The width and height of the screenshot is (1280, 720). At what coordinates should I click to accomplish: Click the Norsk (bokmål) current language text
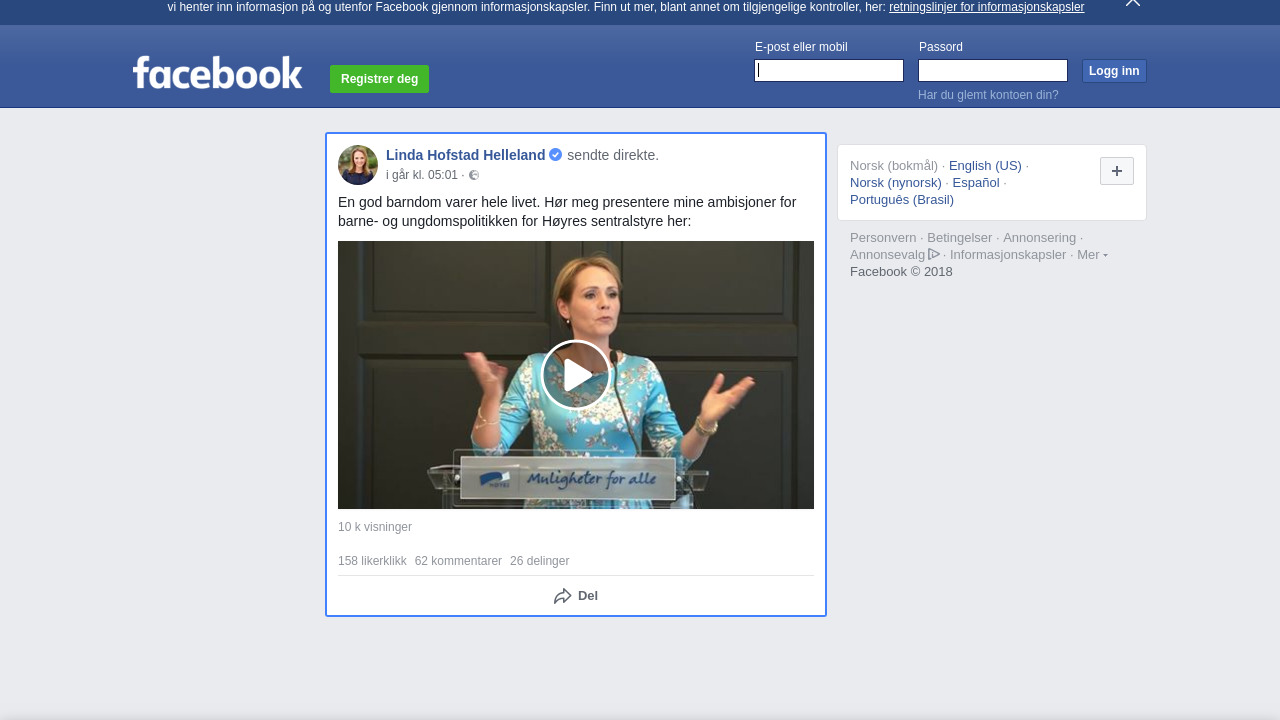pyautogui.click(x=894, y=166)
